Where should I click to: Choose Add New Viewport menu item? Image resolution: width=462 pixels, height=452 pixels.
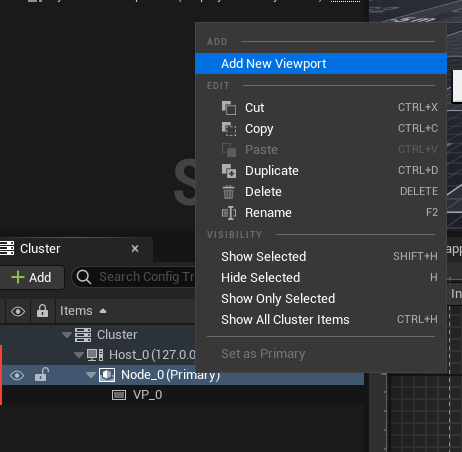tap(321, 63)
